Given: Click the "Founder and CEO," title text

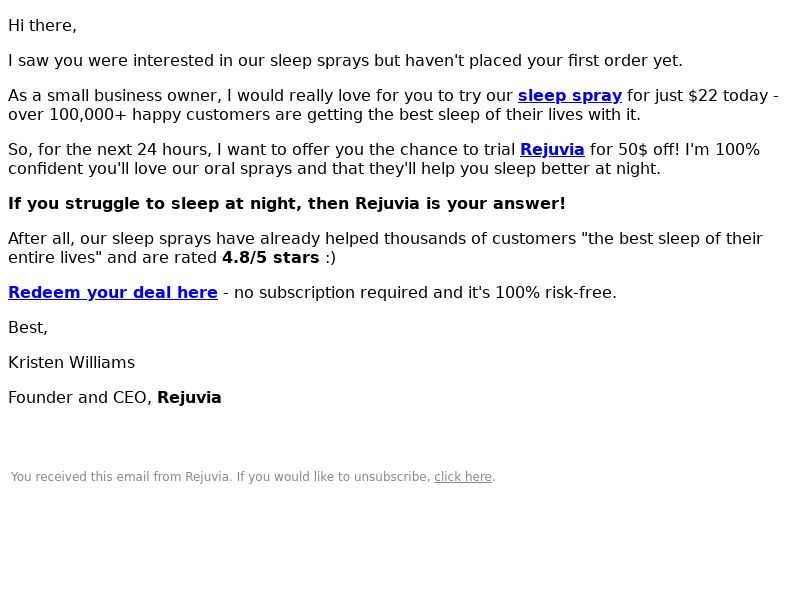Looking at the screenshot, I should 80,397.
